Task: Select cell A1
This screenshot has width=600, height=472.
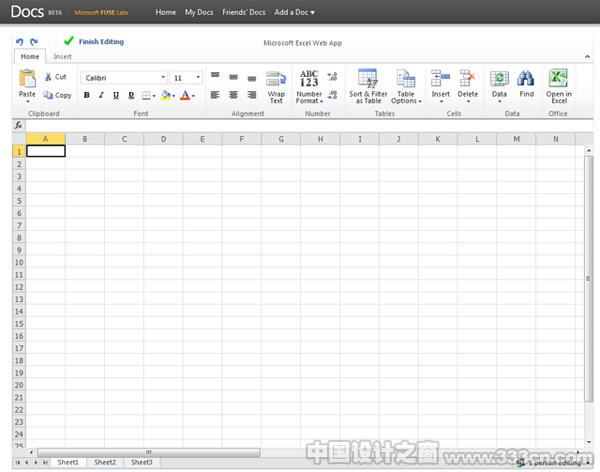Action: pos(46,151)
